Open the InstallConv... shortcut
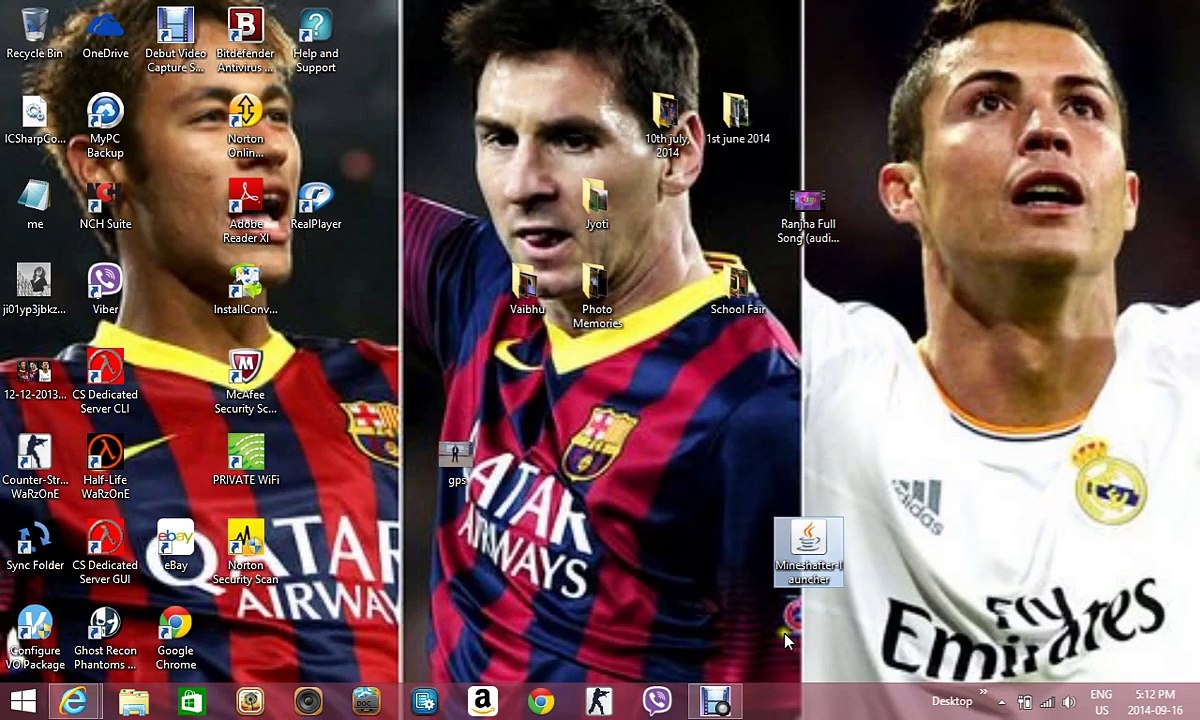Screen dimensions: 1200x720 pos(246,290)
